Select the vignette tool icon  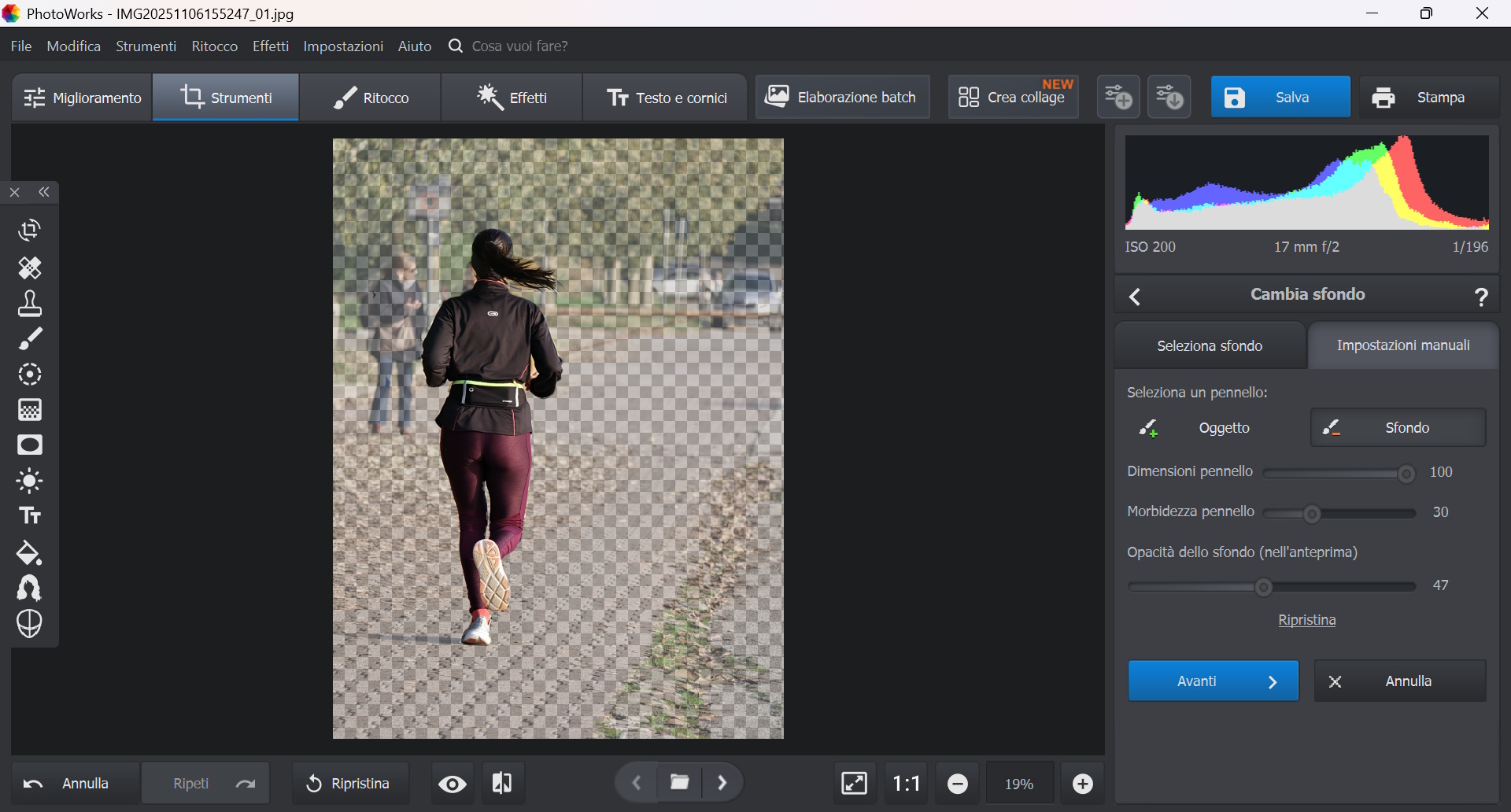tap(30, 445)
